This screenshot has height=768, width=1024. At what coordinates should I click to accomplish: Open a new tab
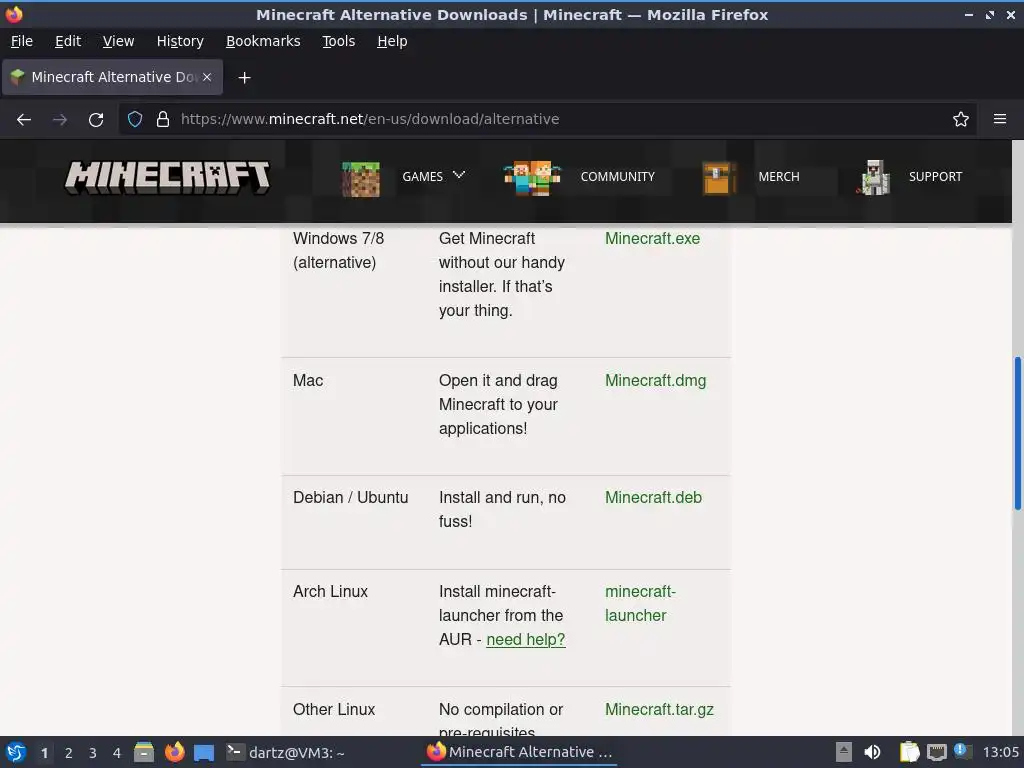click(x=244, y=78)
